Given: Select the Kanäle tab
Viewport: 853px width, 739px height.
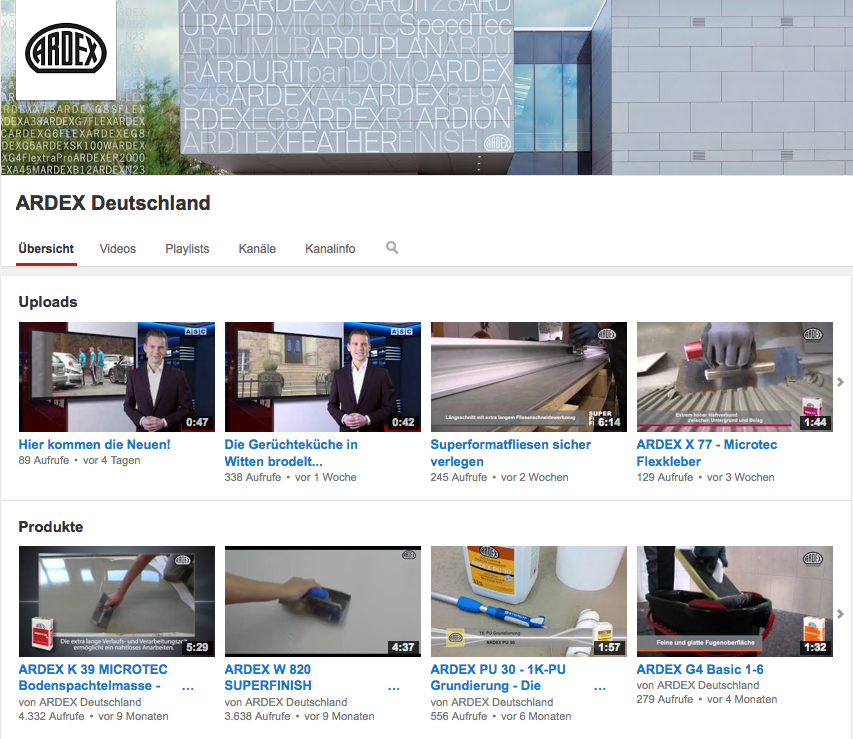Looking at the screenshot, I should pyautogui.click(x=257, y=249).
